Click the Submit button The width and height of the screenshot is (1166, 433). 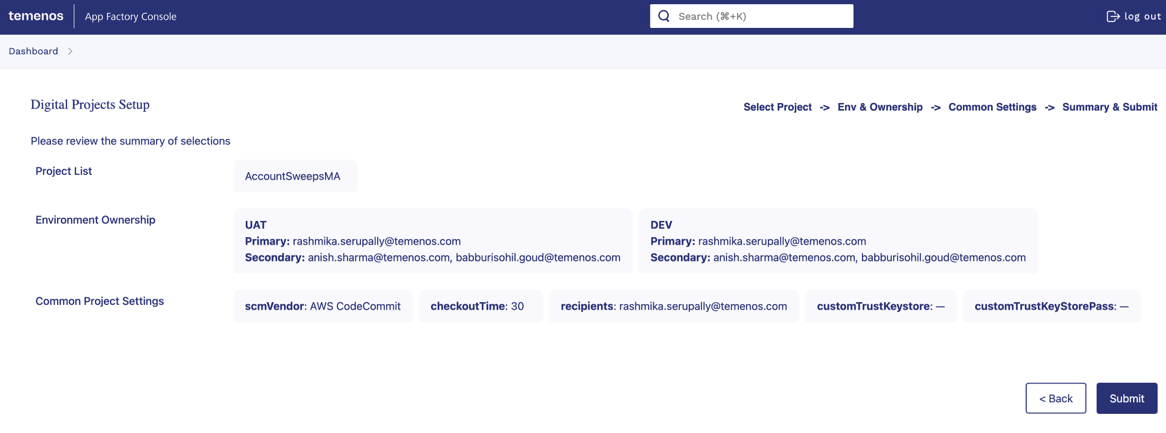point(1127,398)
